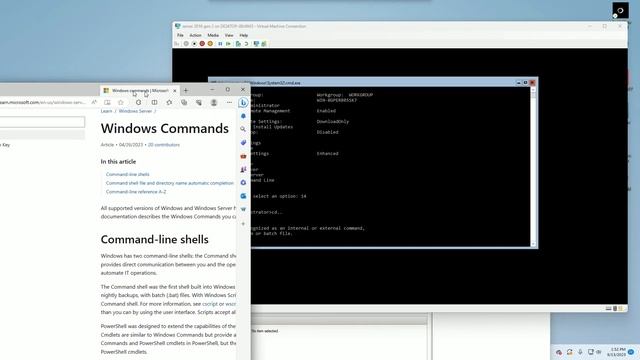
Task: Click the VM Revert toolbar icon
Action: pyautogui.click(x=247, y=44)
